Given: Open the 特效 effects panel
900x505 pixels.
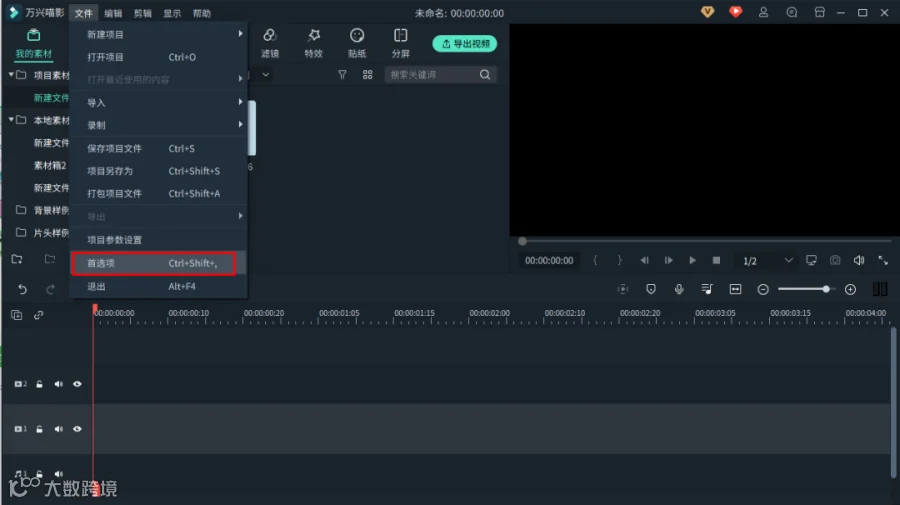Looking at the screenshot, I should [x=313, y=43].
